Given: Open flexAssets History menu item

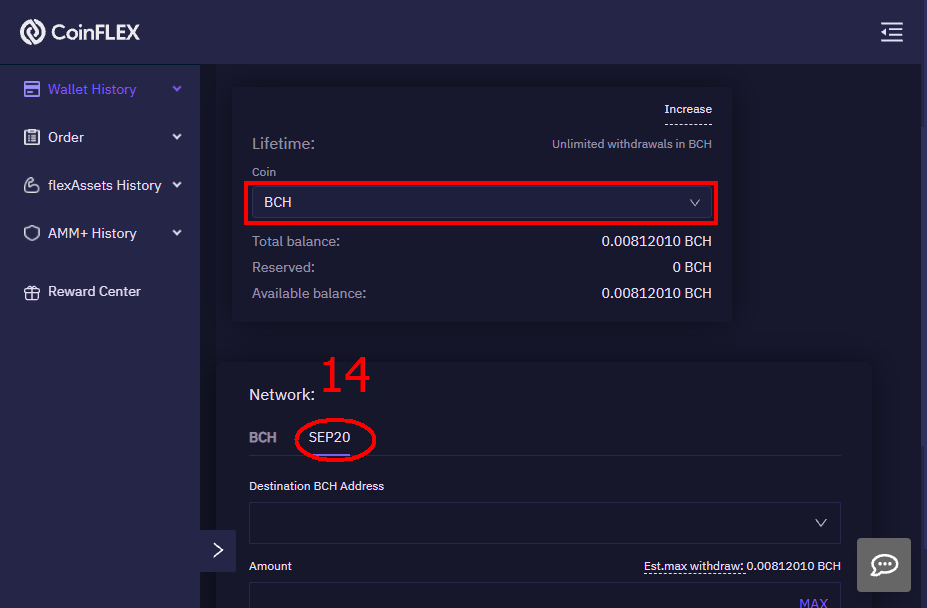Looking at the screenshot, I should [x=105, y=185].
